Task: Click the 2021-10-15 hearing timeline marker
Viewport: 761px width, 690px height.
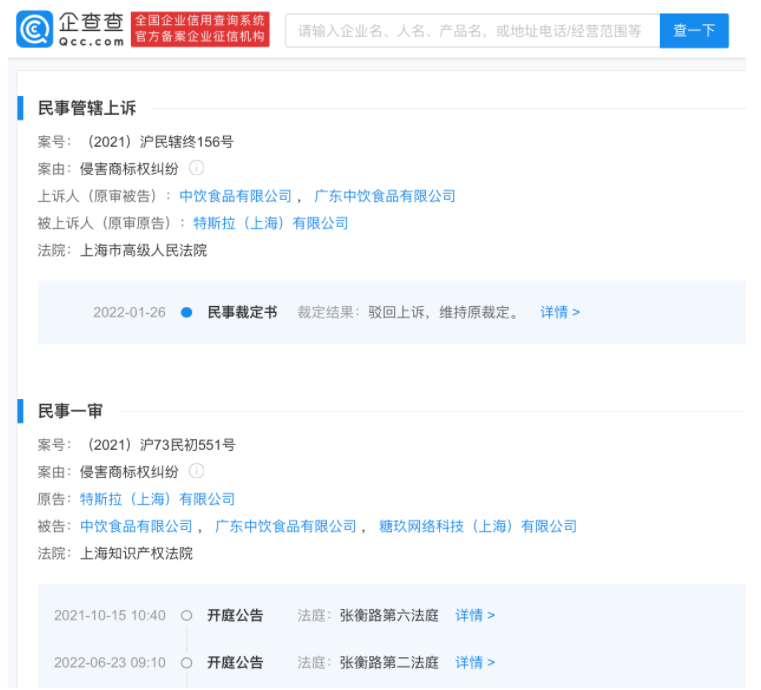Action: 187,615
